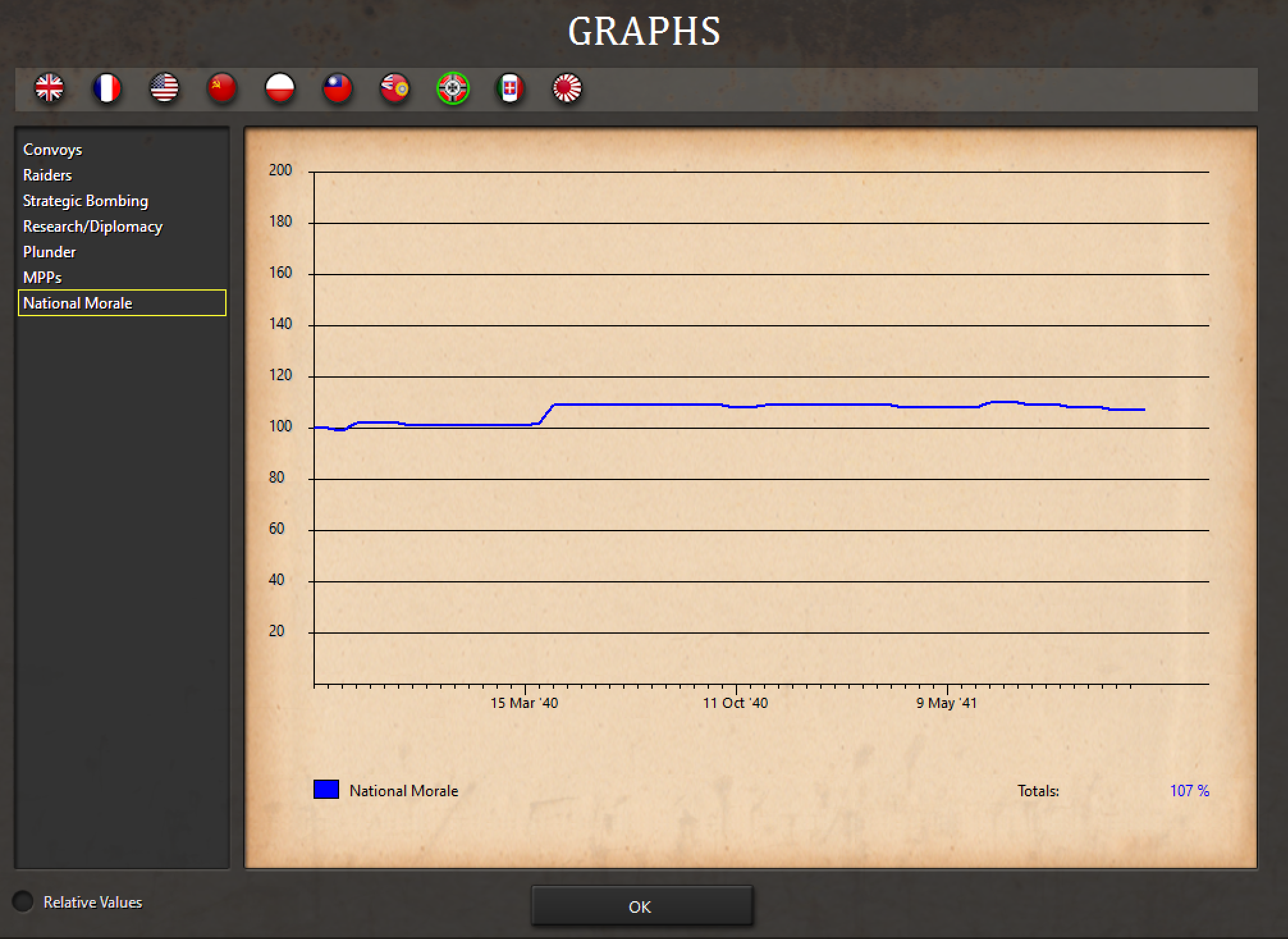
Task: Click the blue National Morale legend swatch
Action: tap(326, 789)
